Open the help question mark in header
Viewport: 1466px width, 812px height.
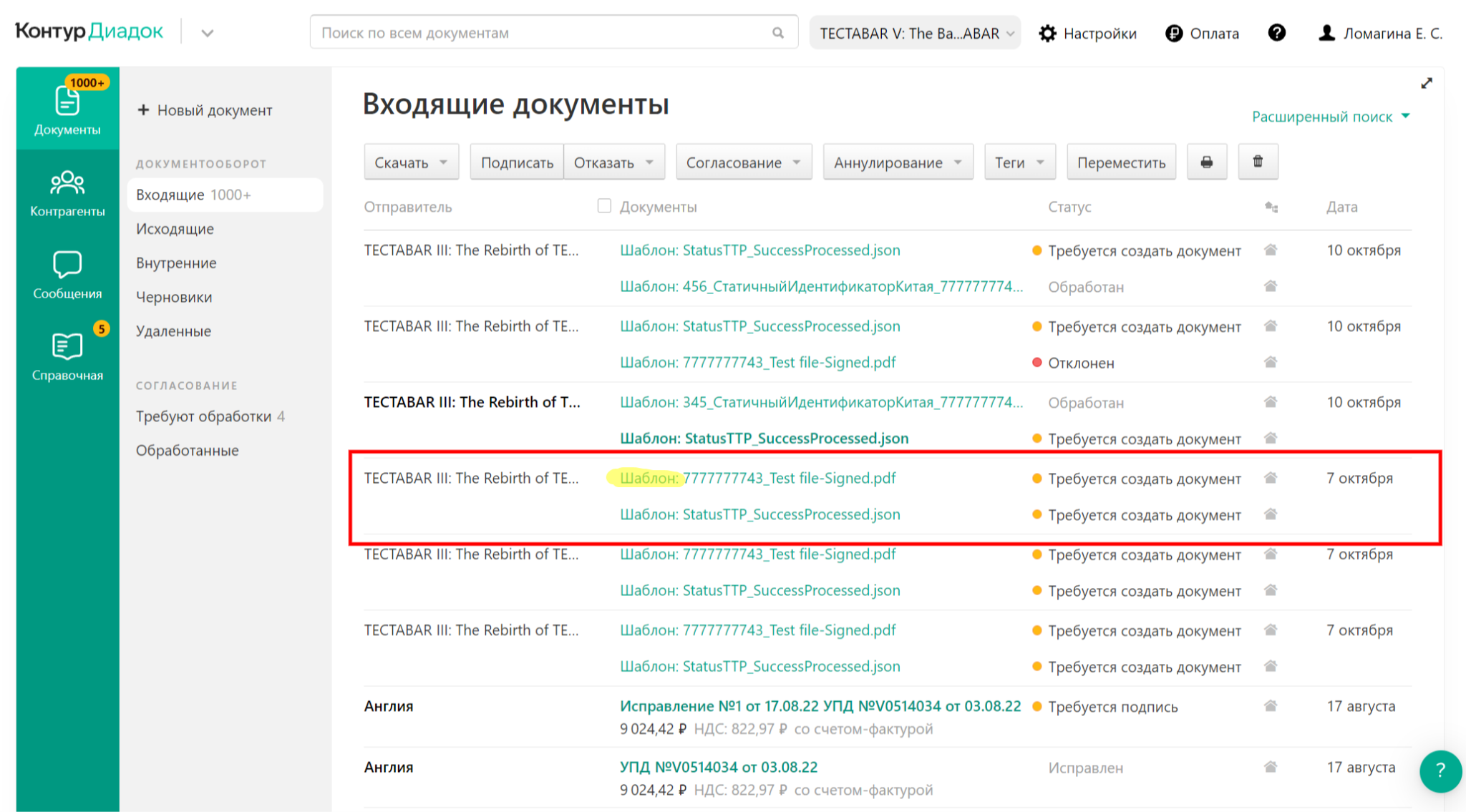click(x=1276, y=33)
